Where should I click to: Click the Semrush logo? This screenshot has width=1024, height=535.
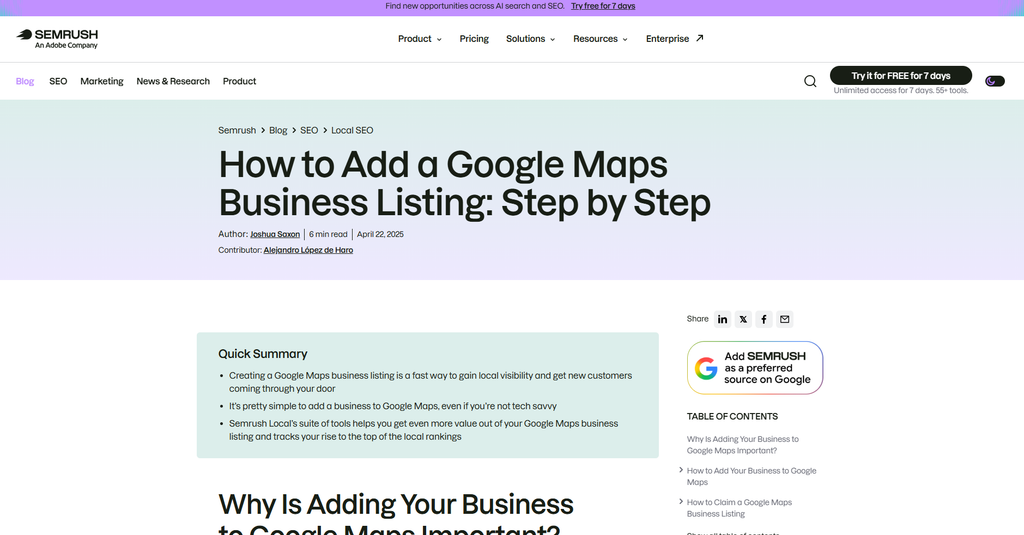[x=57, y=39]
